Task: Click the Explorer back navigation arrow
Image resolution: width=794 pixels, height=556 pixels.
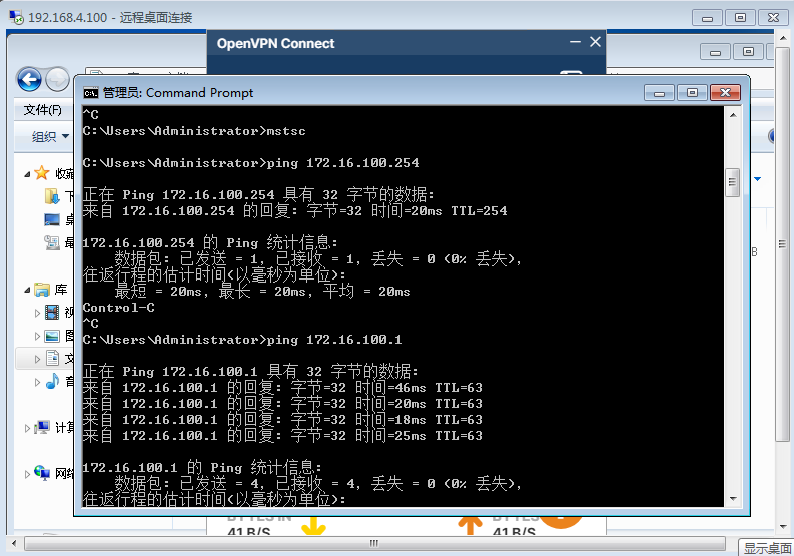Action: 29,79
